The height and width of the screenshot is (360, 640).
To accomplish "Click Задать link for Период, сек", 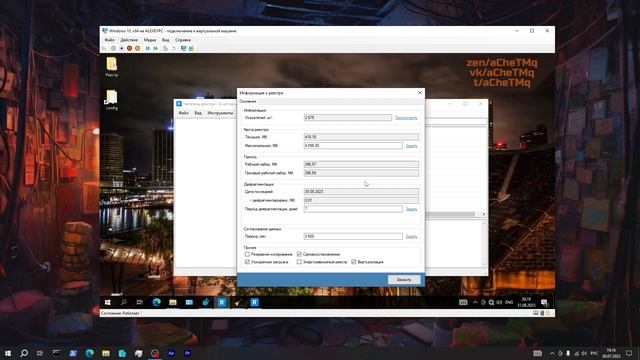I will coord(411,236).
